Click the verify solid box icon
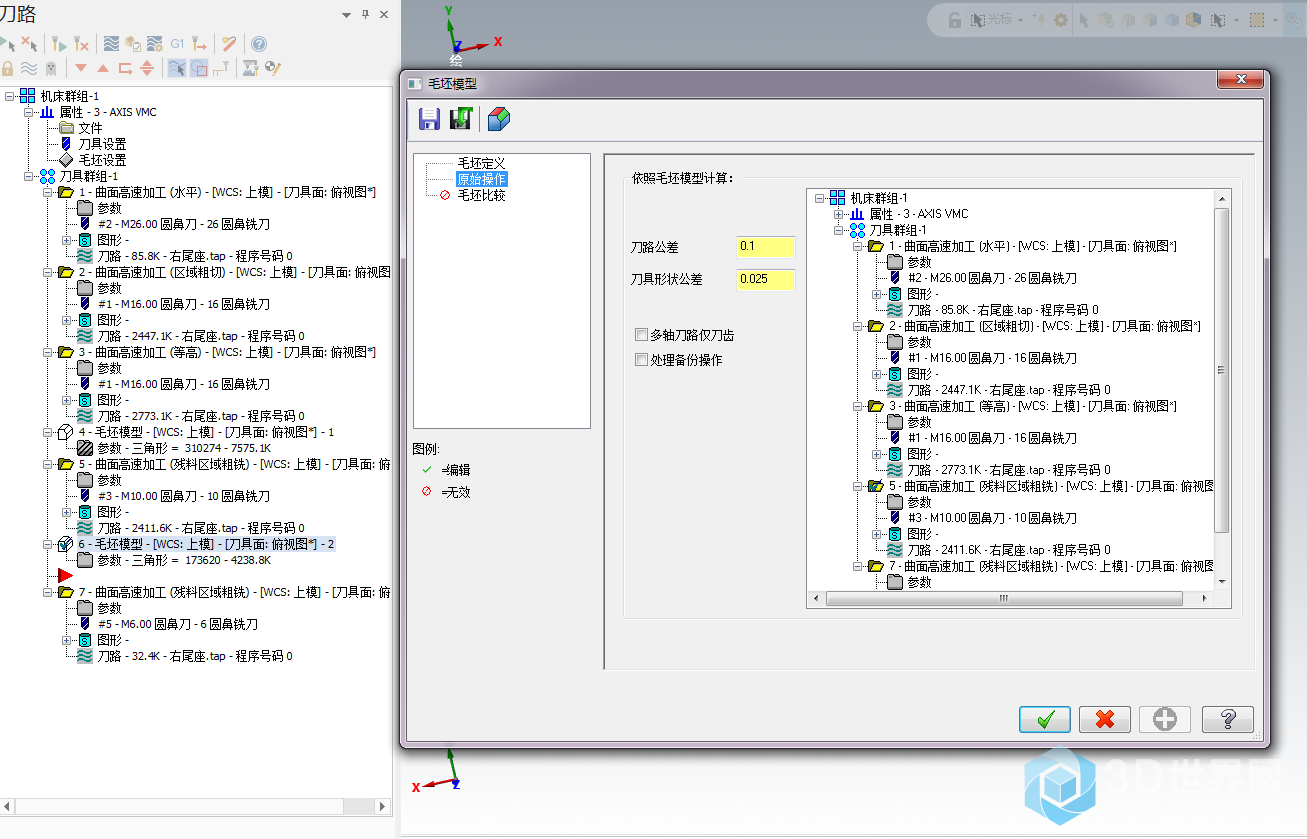1307x839 pixels. tap(133, 44)
